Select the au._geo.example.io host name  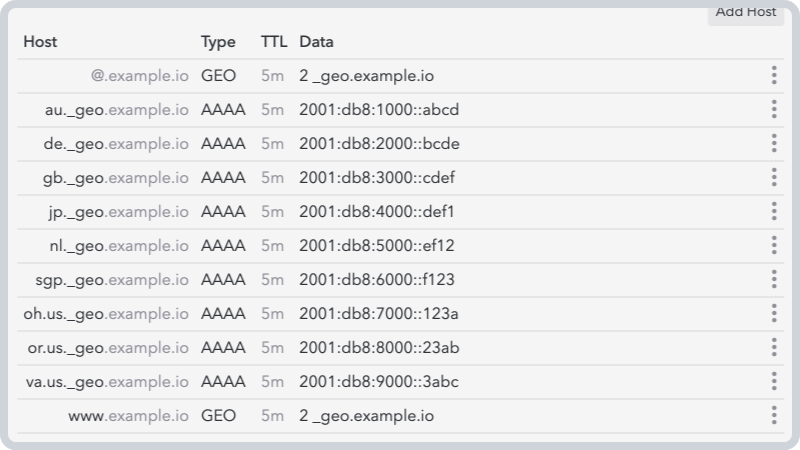[117, 110]
